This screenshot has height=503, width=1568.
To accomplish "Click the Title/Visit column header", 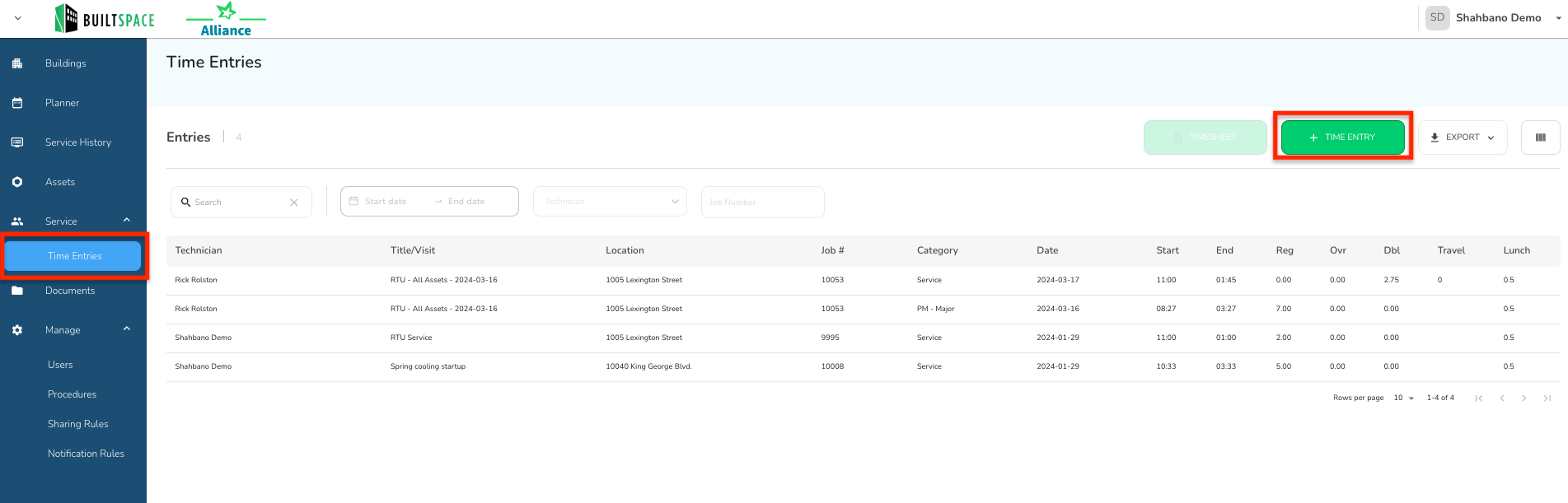I will click(x=413, y=250).
